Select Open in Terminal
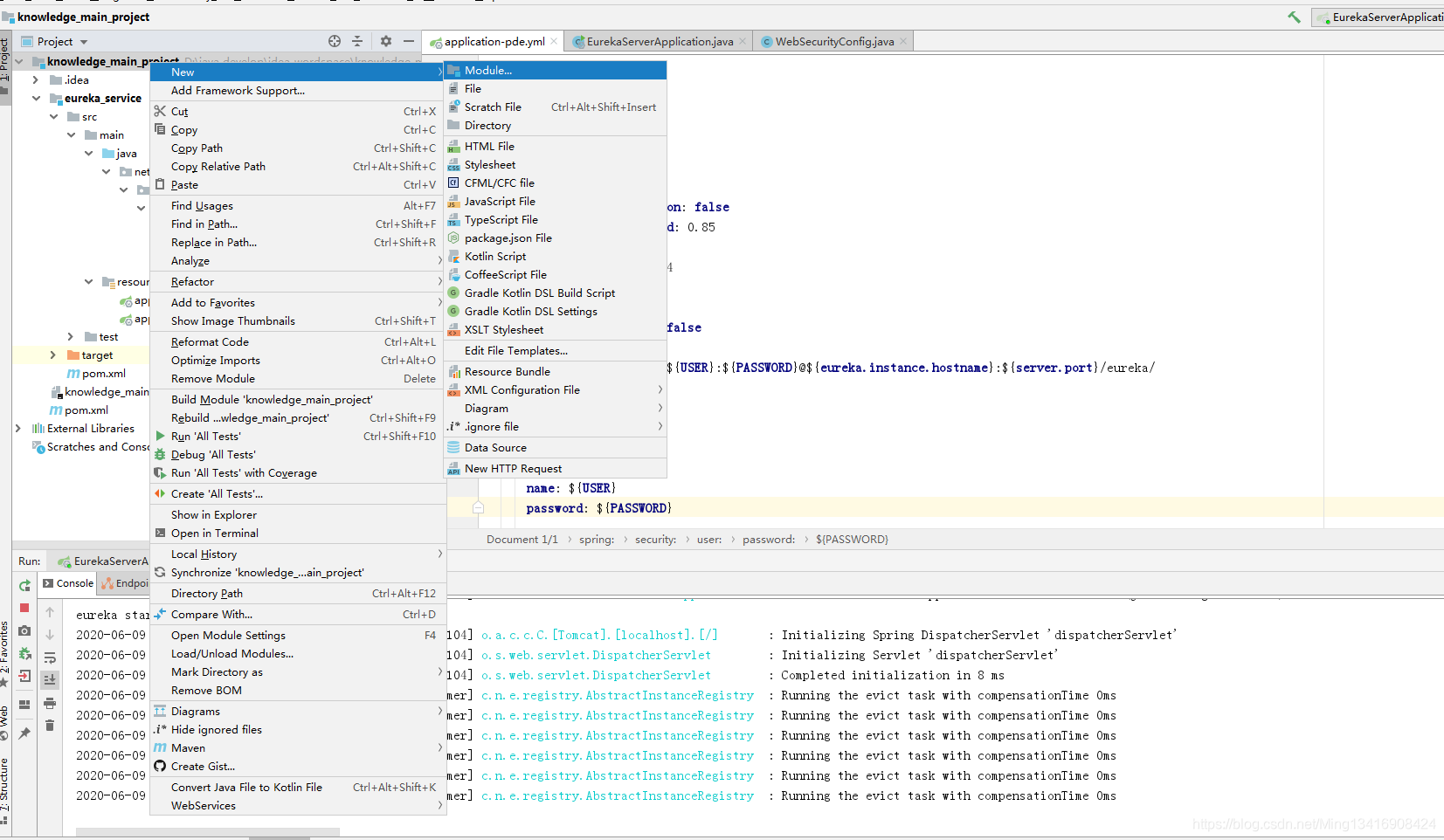The width and height of the screenshot is (1444, 840). click(297, 534)
